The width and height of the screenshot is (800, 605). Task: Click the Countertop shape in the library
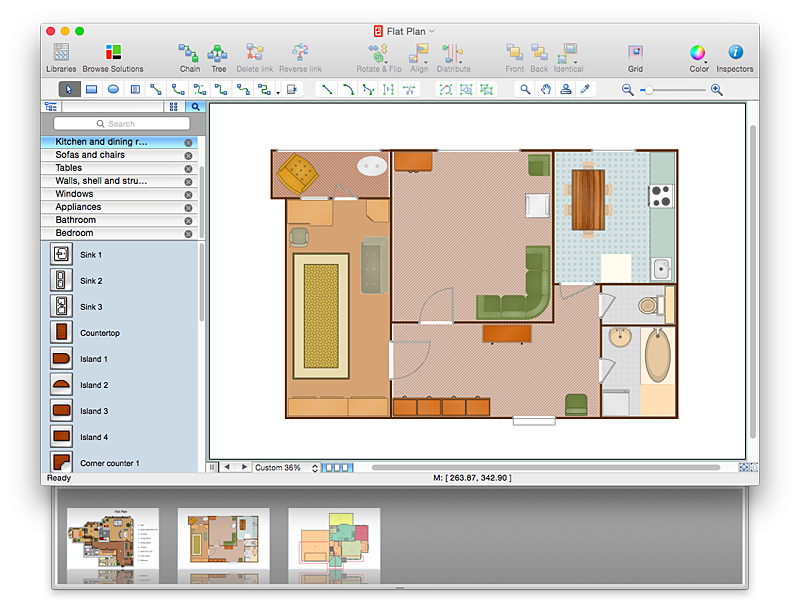click(62, 333)
